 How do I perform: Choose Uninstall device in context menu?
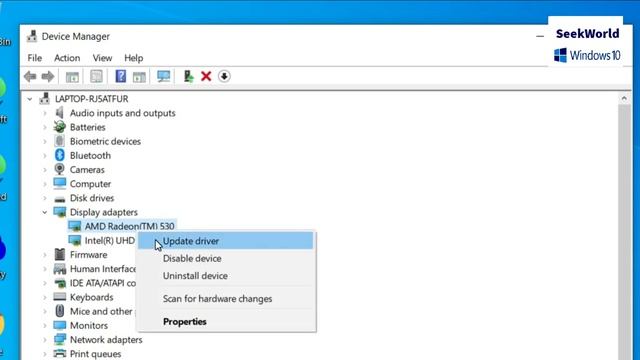click(225, 276)
